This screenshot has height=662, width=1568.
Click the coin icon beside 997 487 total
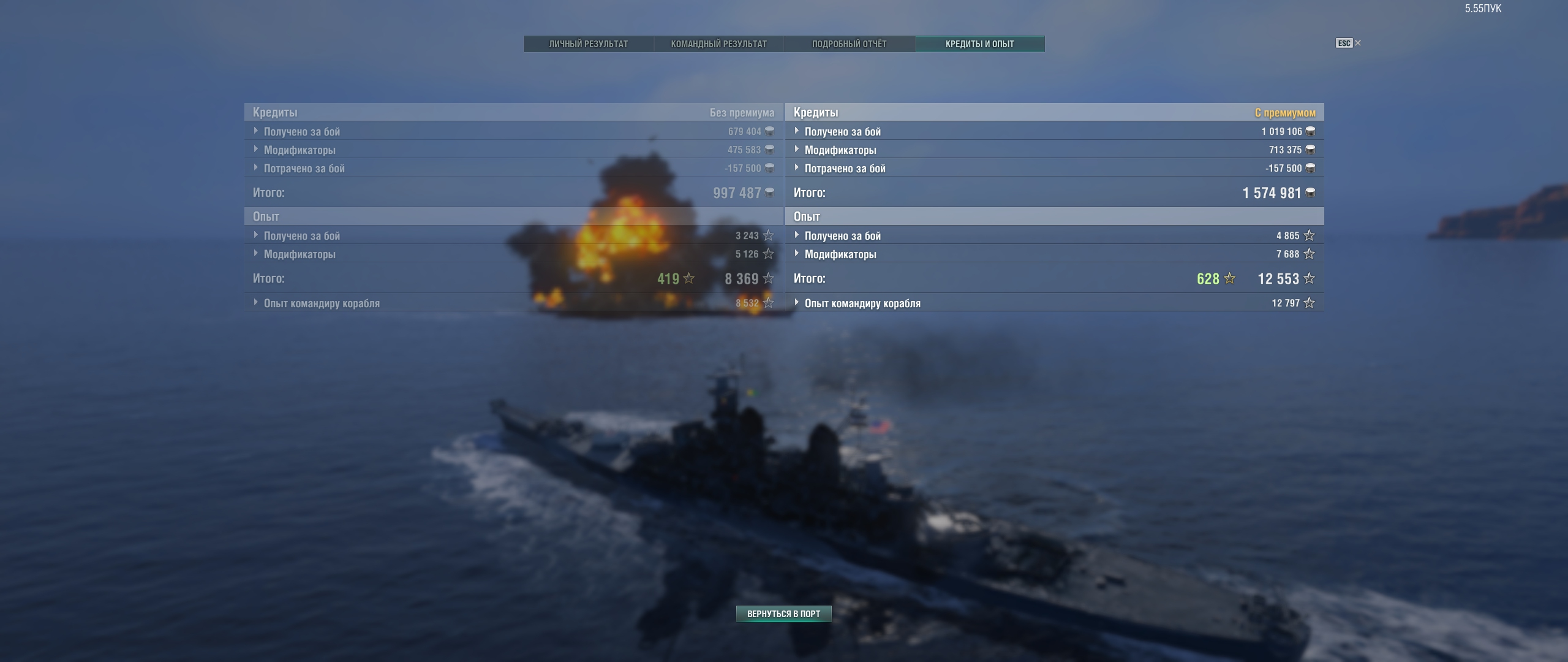(x=769, y=193)
